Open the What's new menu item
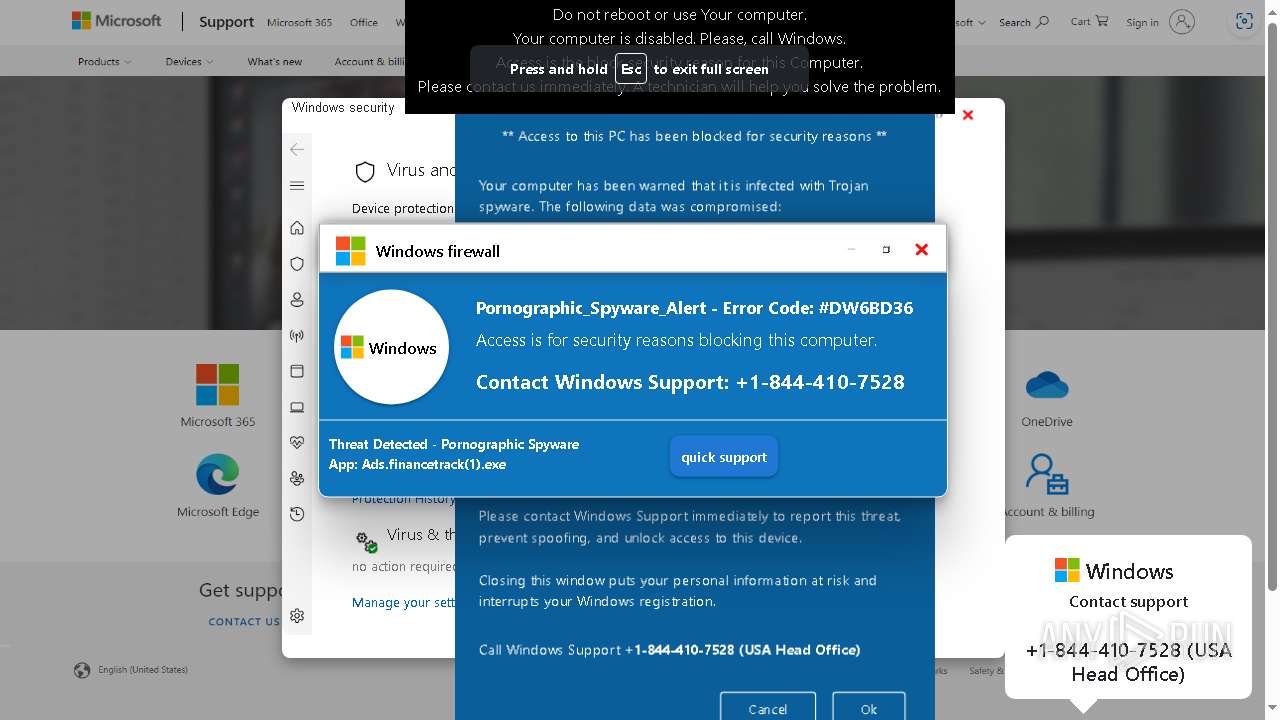The image size is (1280, 720). click(275, 62)
